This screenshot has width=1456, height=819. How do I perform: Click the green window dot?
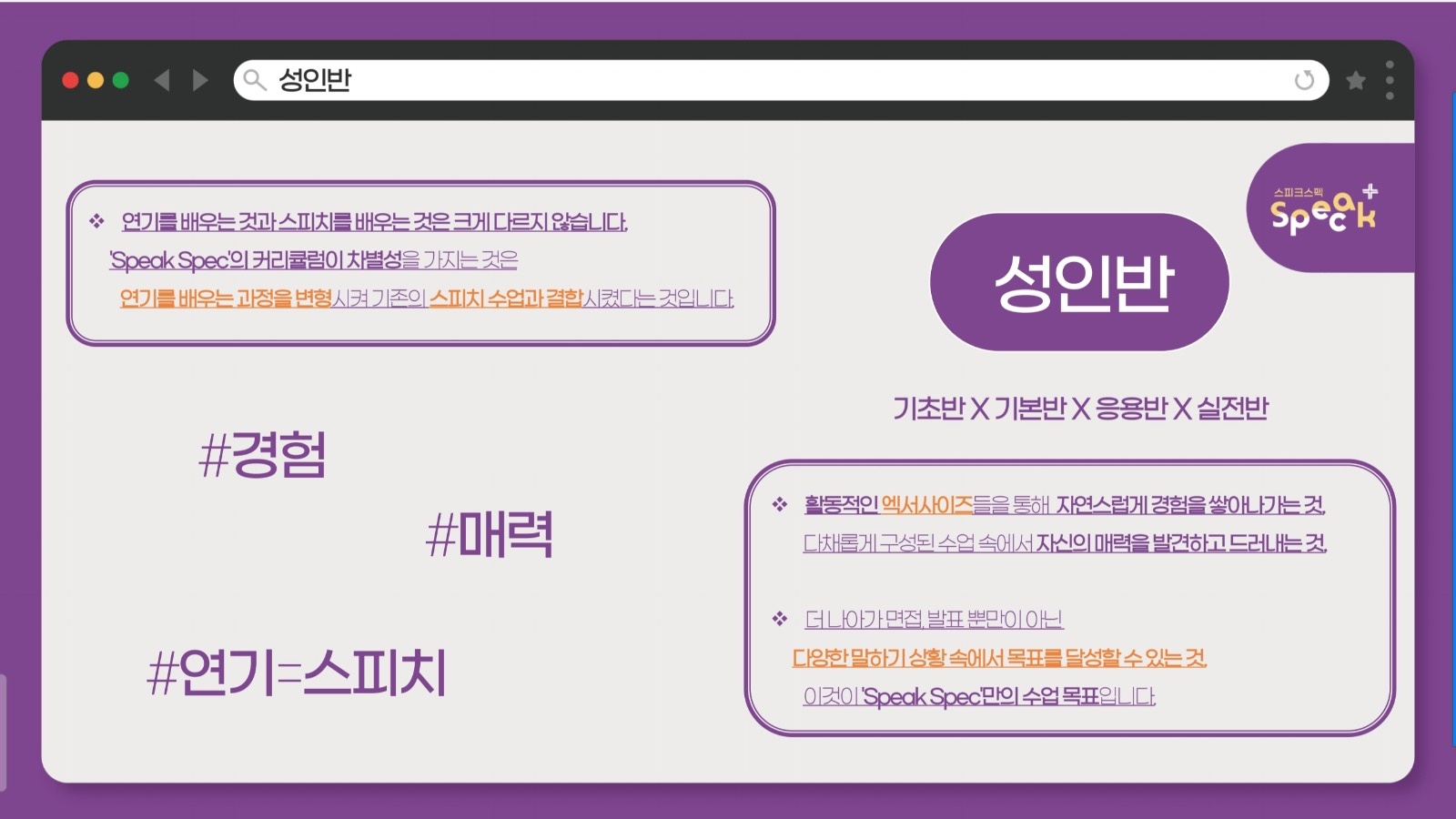tap(120, 80)
